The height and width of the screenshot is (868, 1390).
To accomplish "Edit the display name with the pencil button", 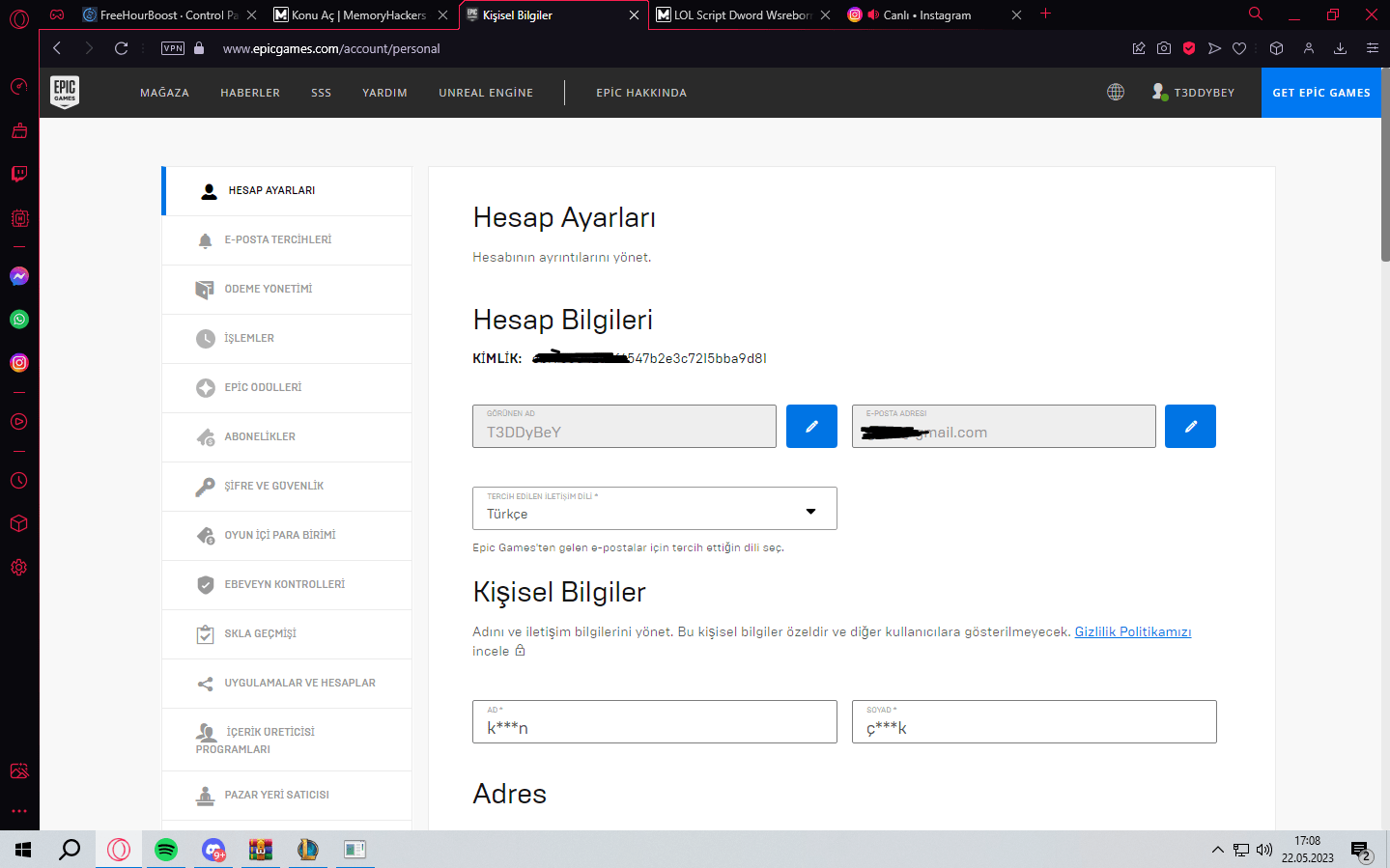I will coord(811,426).
